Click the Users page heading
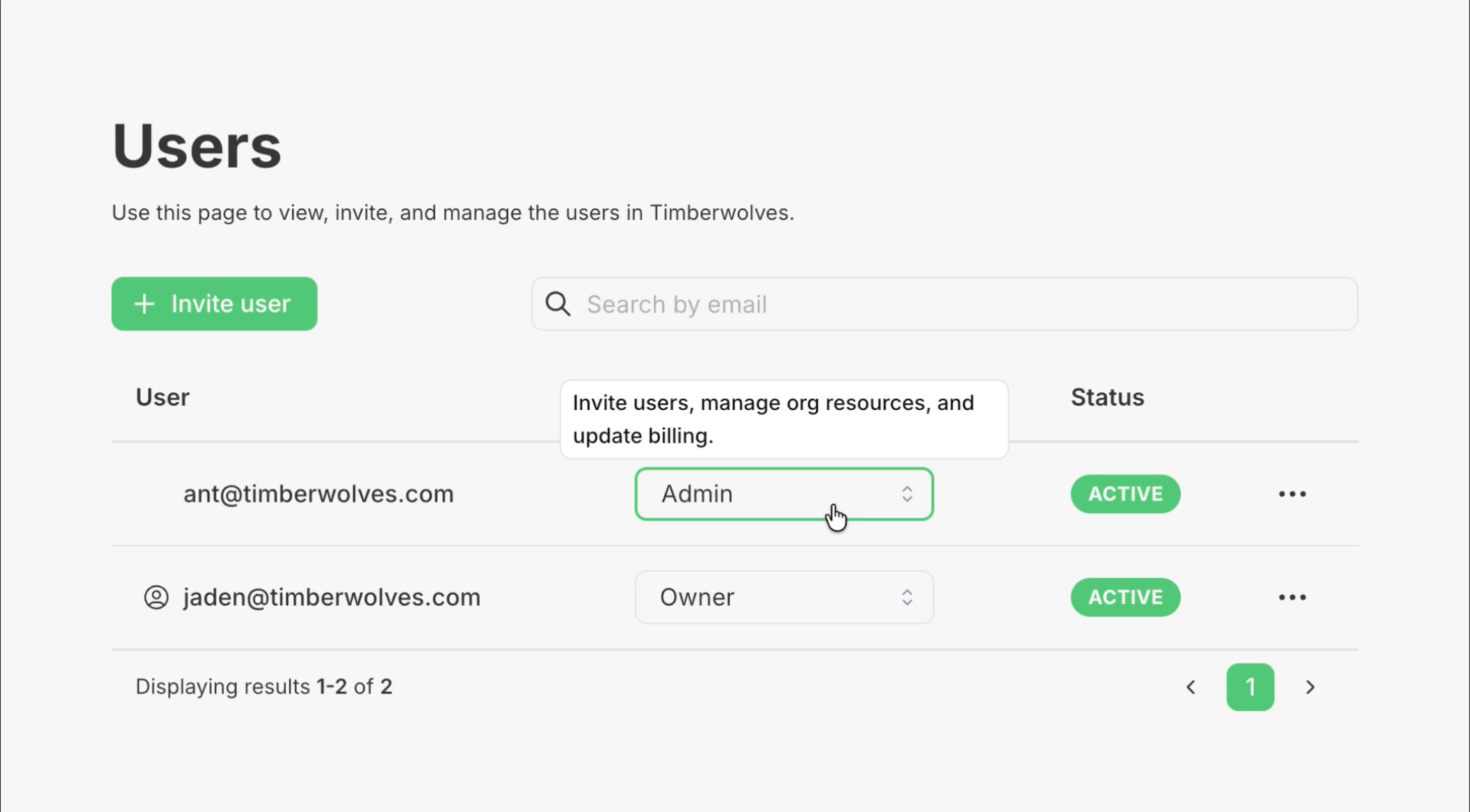This screenshot has height=812, width=1470. pos(196,146)
